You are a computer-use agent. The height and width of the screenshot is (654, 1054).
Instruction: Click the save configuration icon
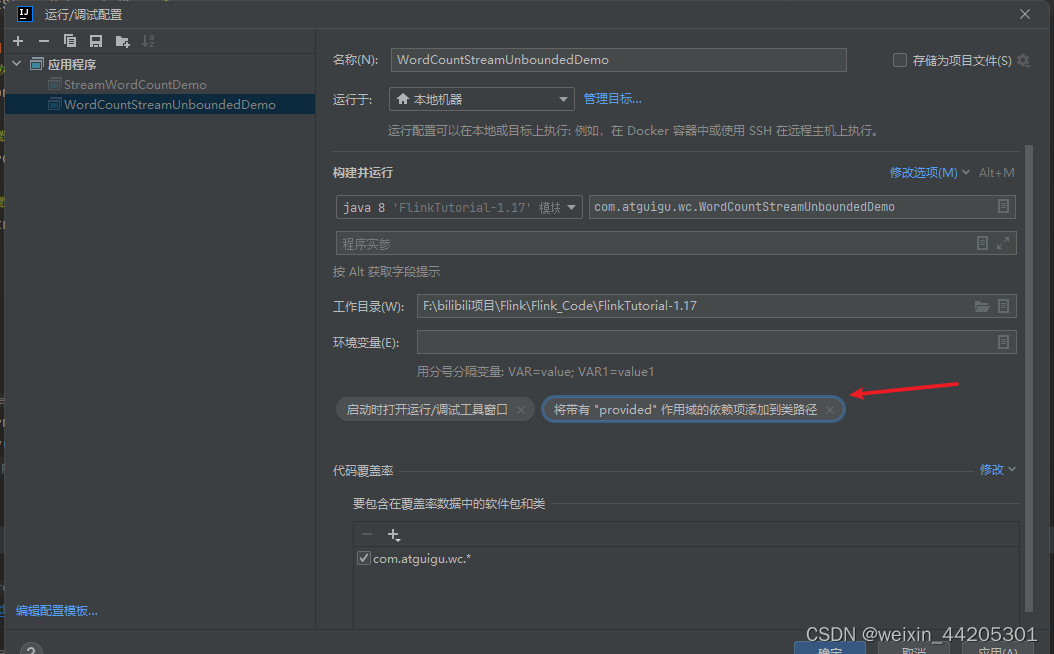point(95,41)
